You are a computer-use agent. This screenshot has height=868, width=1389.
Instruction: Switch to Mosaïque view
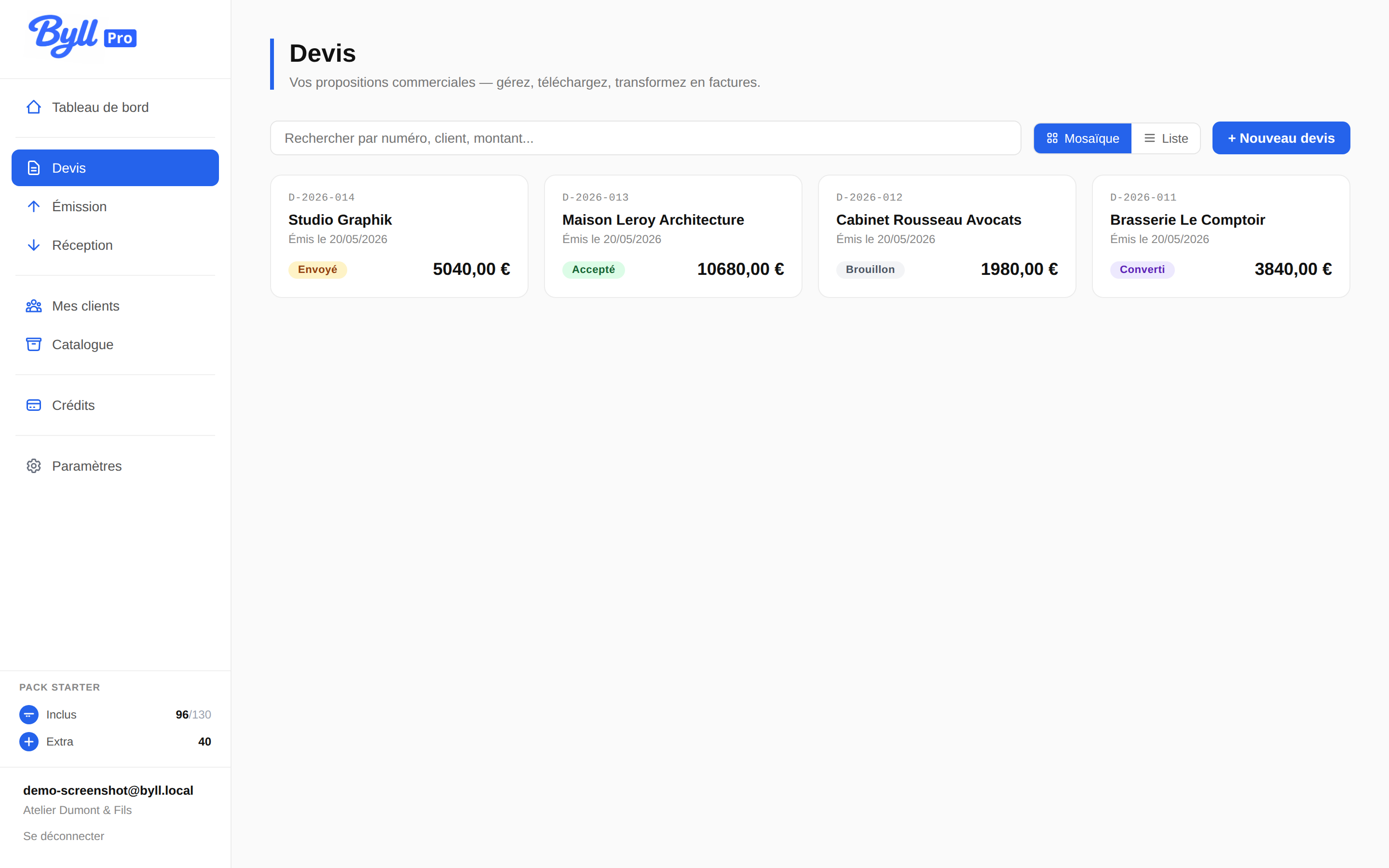click(x=1082, y=138)
